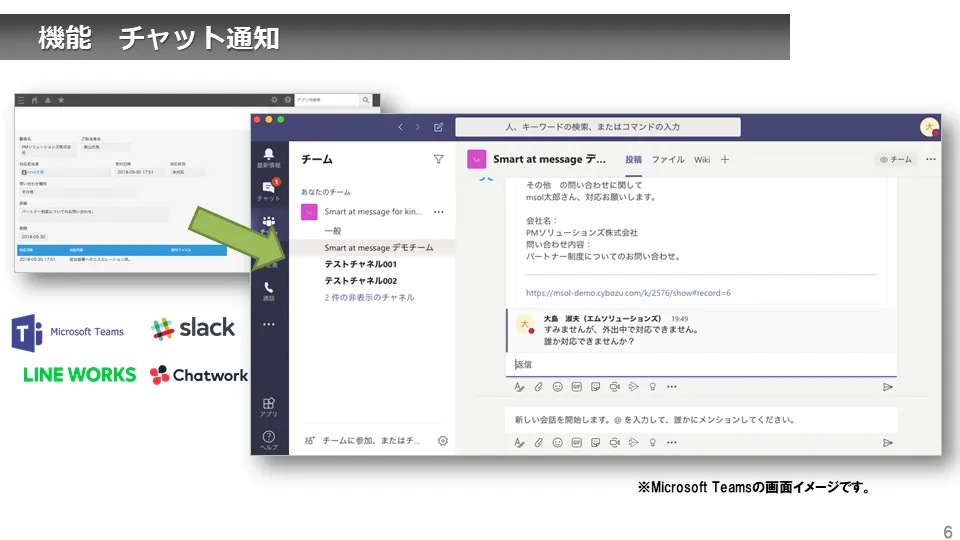Open manage teams gear icon
This screenshot has width=960, height=540.
point(443,441)
